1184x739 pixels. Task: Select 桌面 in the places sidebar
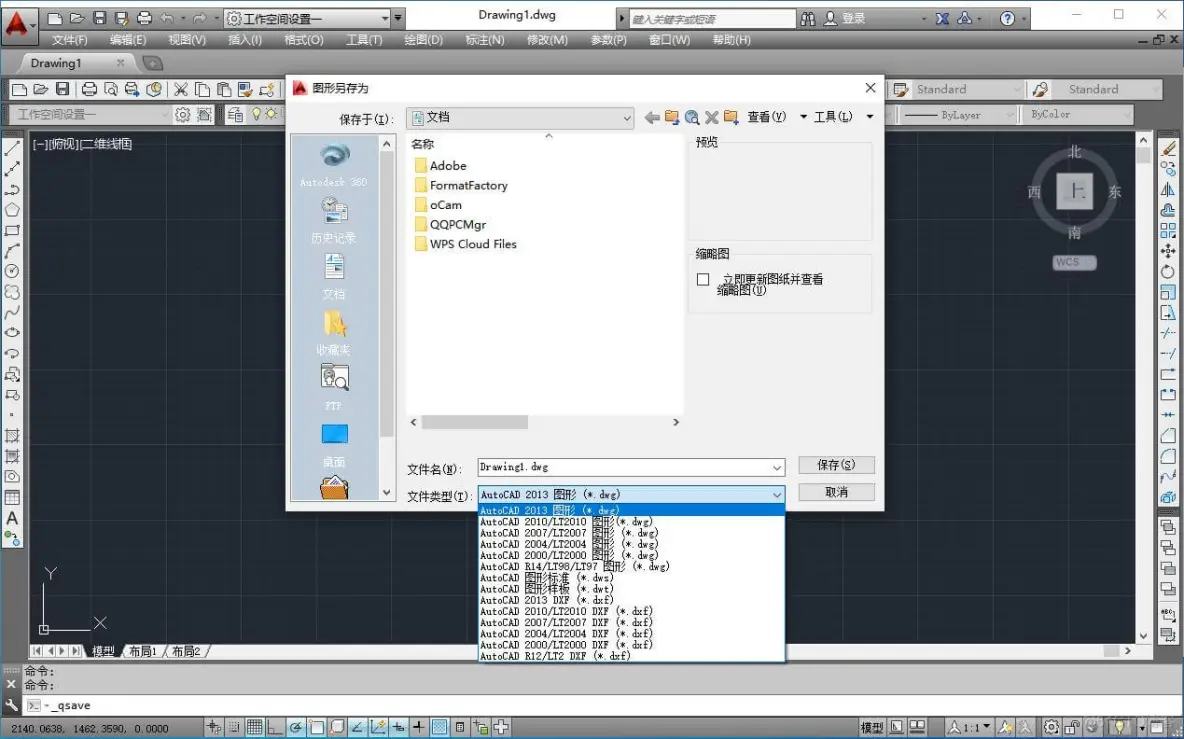[x=334, y=445]
